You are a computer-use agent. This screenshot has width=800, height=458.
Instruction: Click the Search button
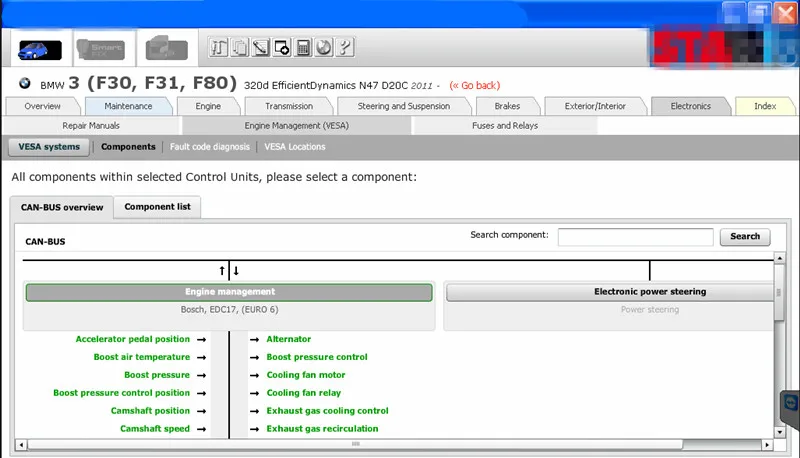(745, 237)
